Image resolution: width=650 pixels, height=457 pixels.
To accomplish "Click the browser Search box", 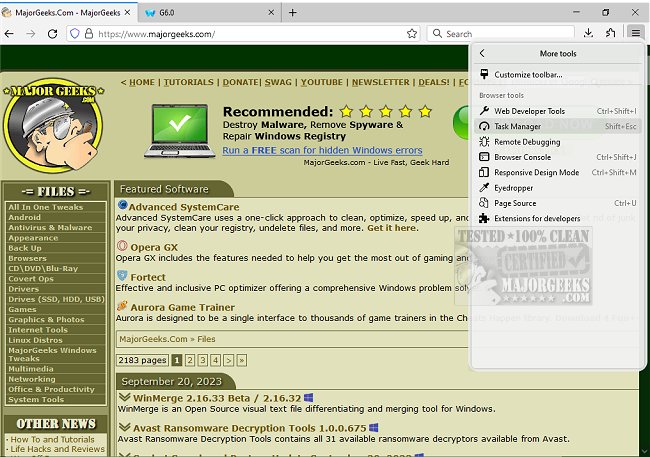I will [x=501, y=34].
